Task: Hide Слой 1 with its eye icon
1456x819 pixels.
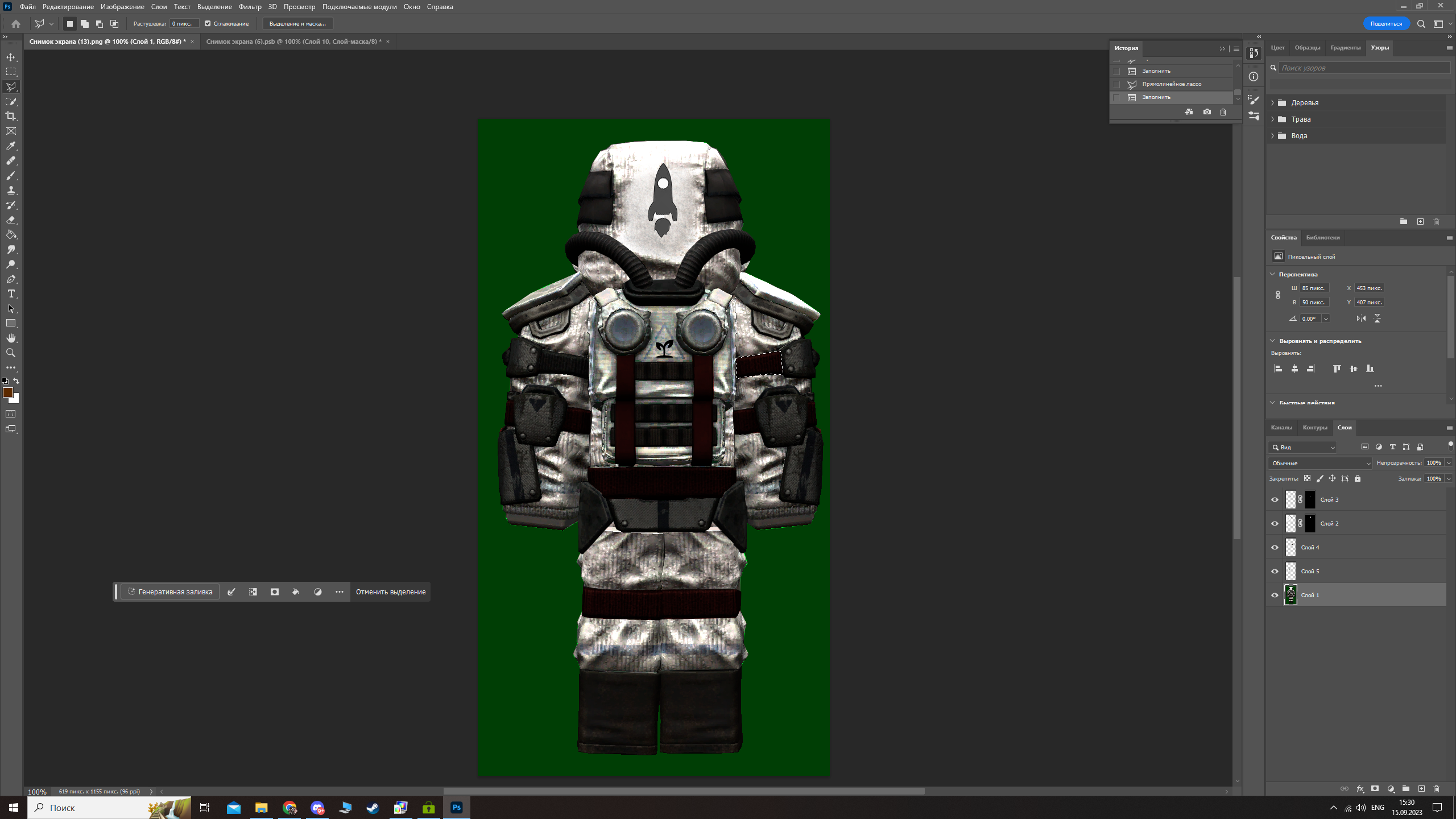Action: pyautogui.click(x=1275, y=595)
